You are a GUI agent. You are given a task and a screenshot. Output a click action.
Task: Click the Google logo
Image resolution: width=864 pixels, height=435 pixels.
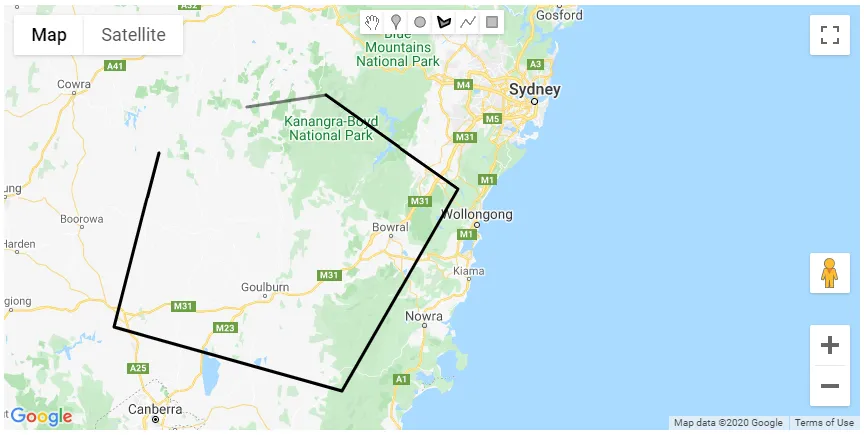(x=41, y=417)
